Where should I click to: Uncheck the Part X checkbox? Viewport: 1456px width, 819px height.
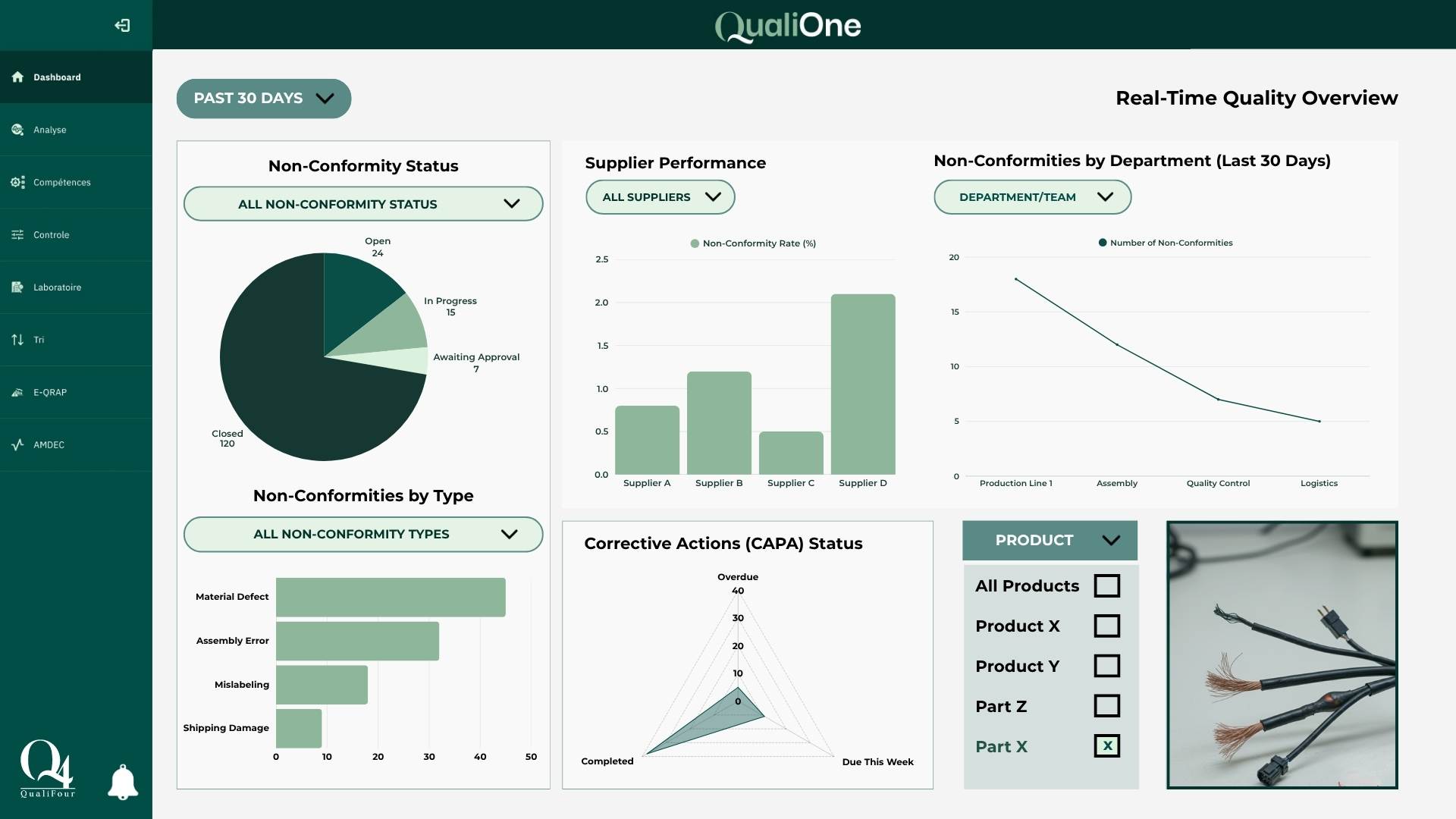[1108, 746]
